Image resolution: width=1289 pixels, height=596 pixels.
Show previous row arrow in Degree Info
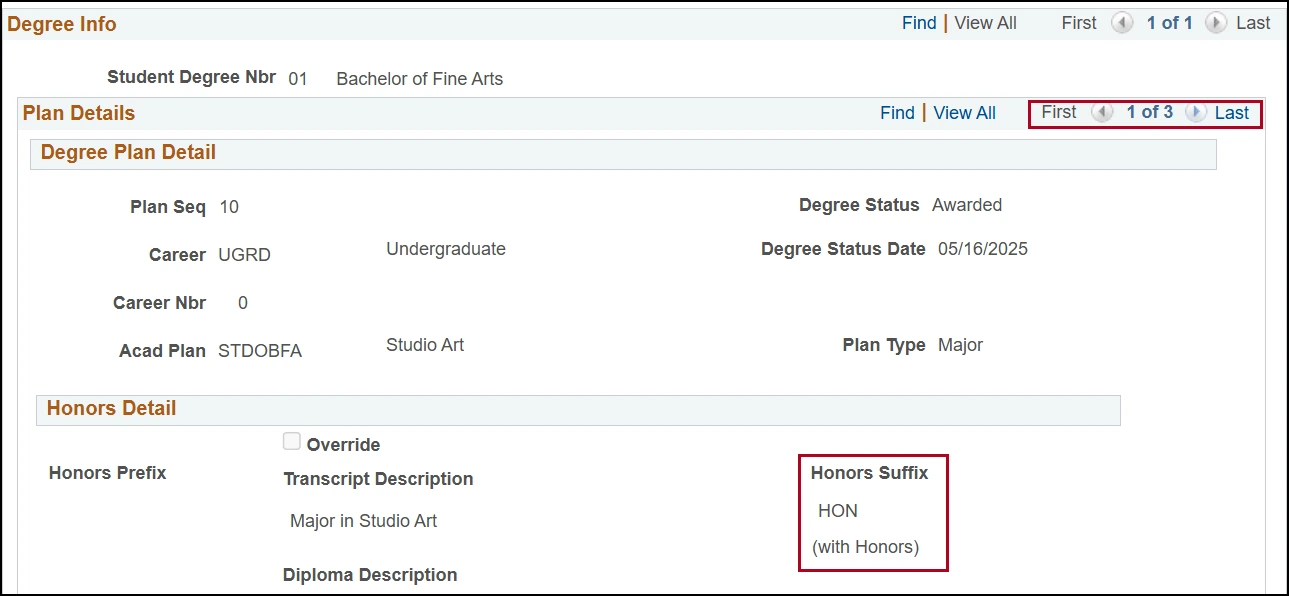click(1122, 23)
